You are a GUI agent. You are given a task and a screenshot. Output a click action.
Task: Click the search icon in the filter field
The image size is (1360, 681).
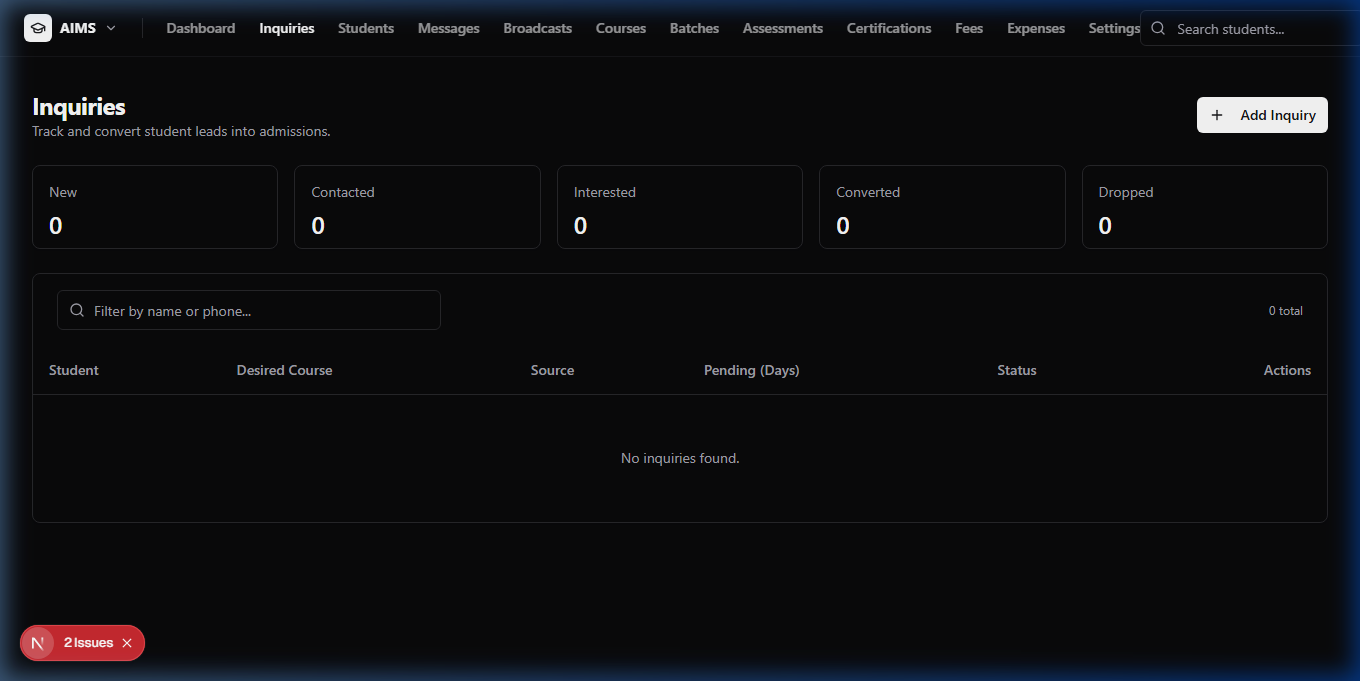coord(77,311)
